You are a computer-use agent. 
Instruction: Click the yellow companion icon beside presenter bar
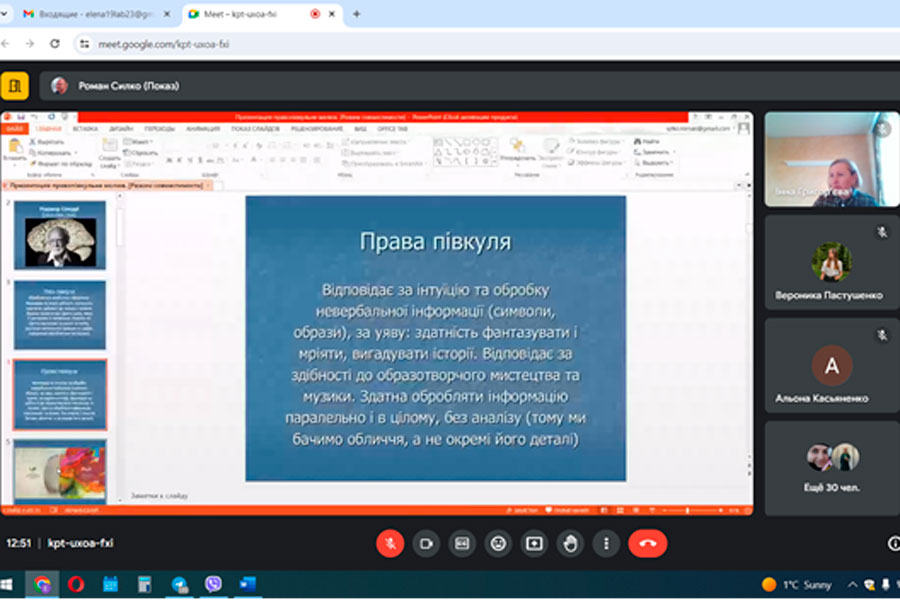tap(15, 86)
